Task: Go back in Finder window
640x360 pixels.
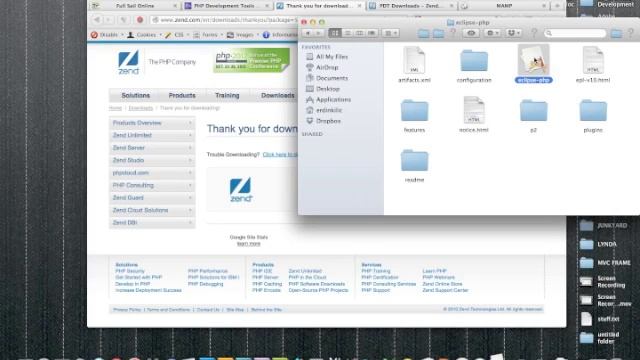Action: tap(308, 33)
